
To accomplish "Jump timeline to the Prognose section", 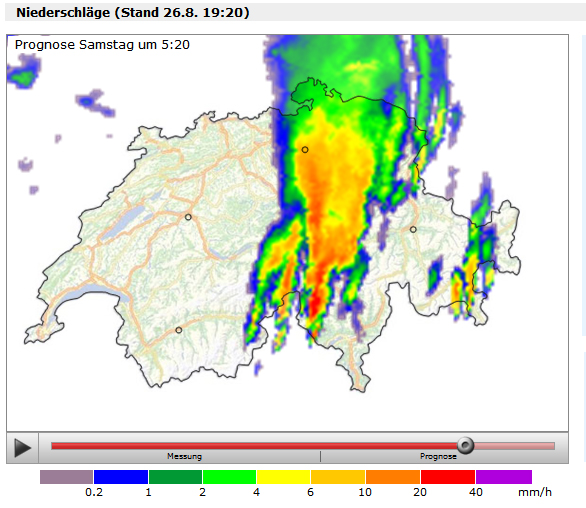I will (x=438, y=456).
